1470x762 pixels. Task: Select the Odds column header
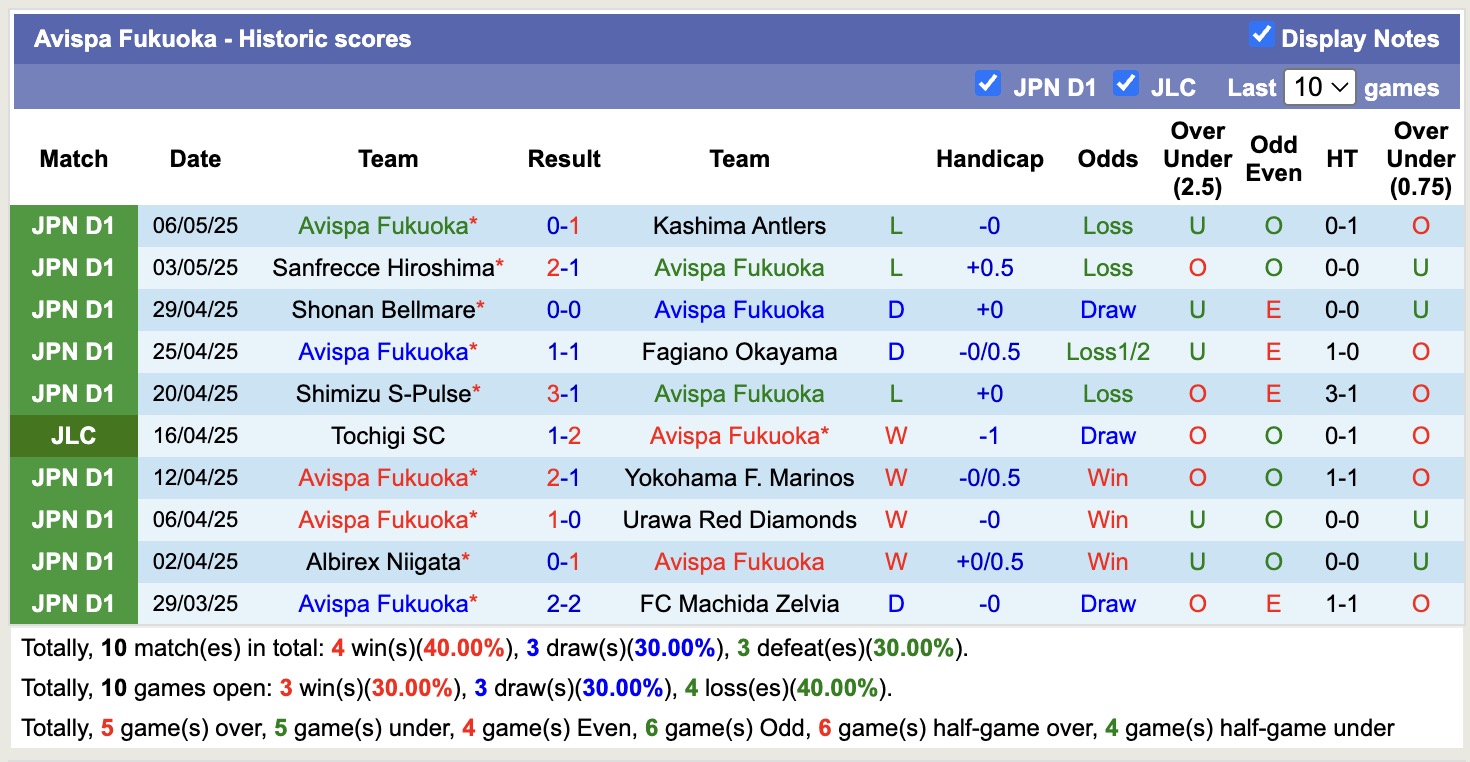coord(1107,158)
